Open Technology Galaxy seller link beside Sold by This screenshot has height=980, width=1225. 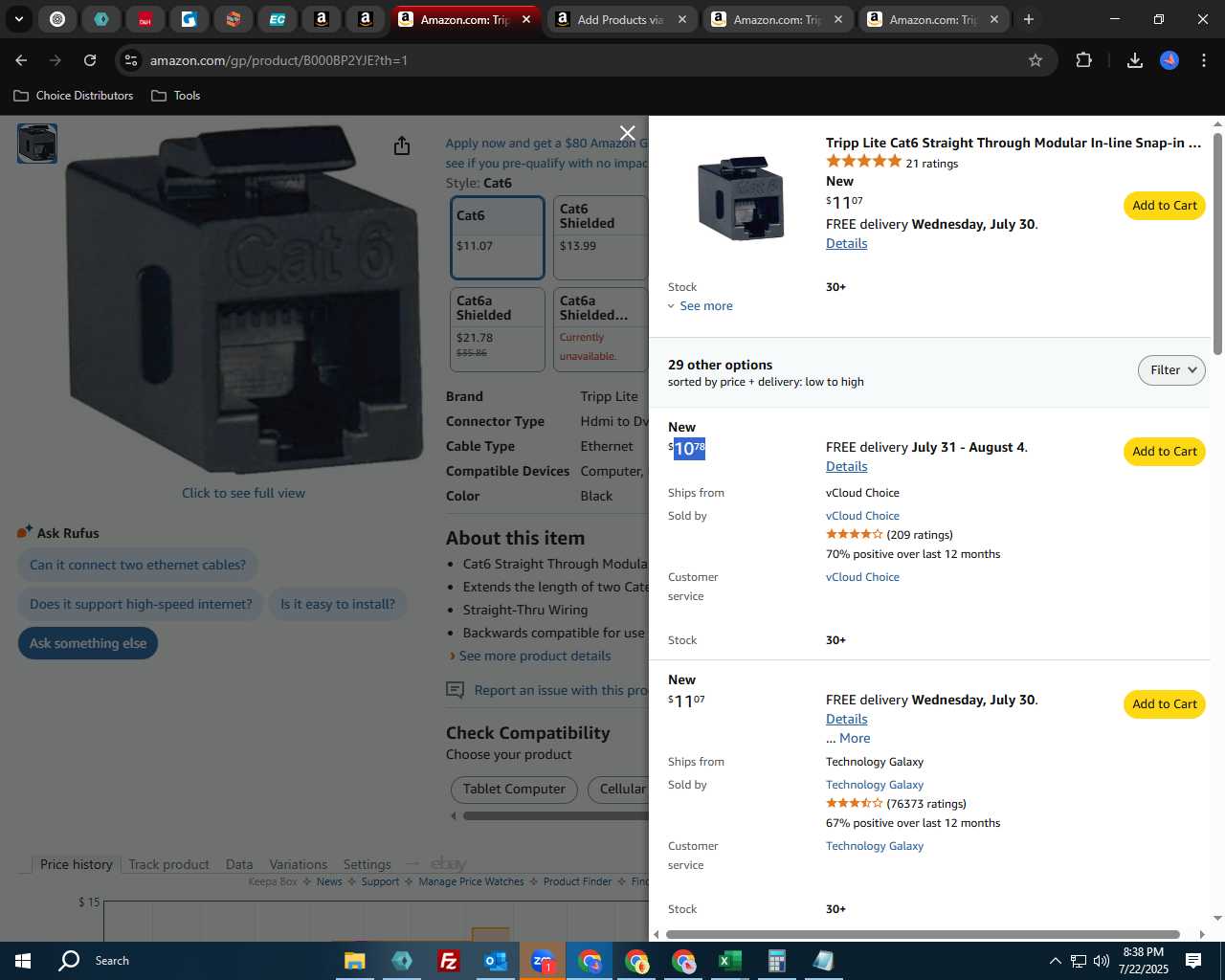pos(875,785)
